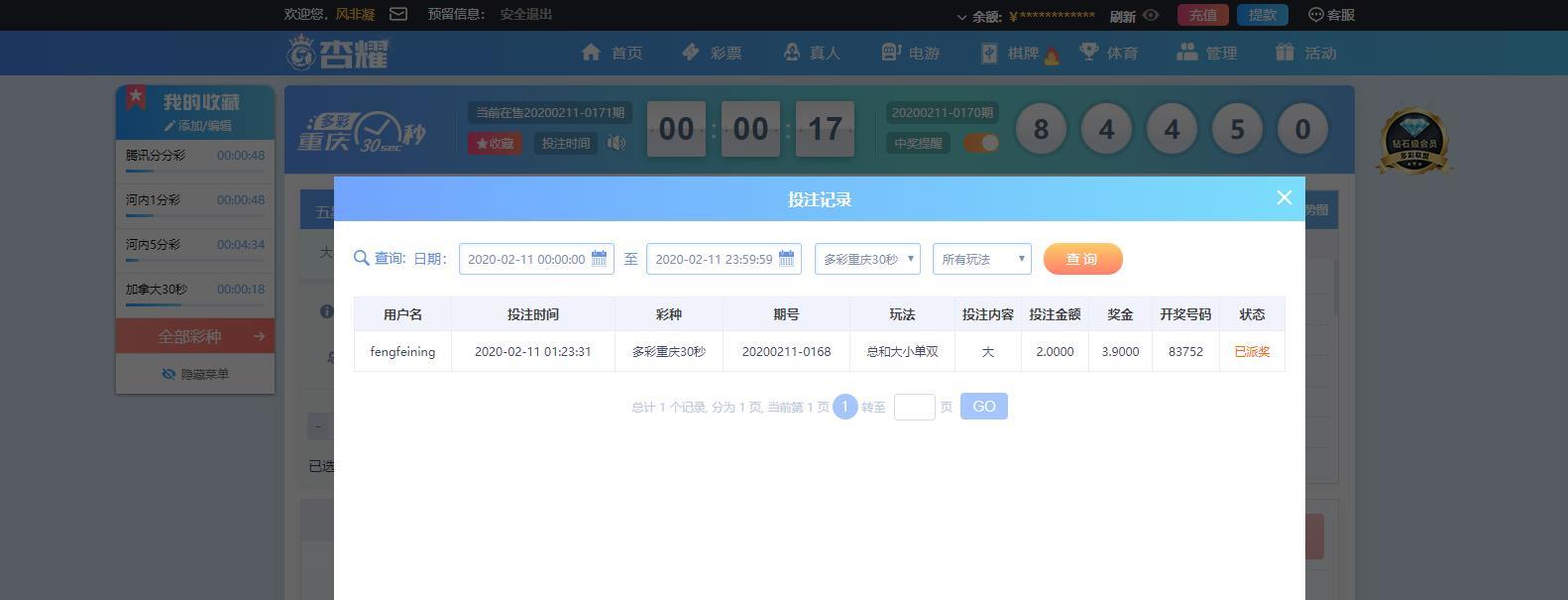Viewport: 1568px width, 600px height.
Task: Click the 用户名 column header
Action: tap(402, 314)
